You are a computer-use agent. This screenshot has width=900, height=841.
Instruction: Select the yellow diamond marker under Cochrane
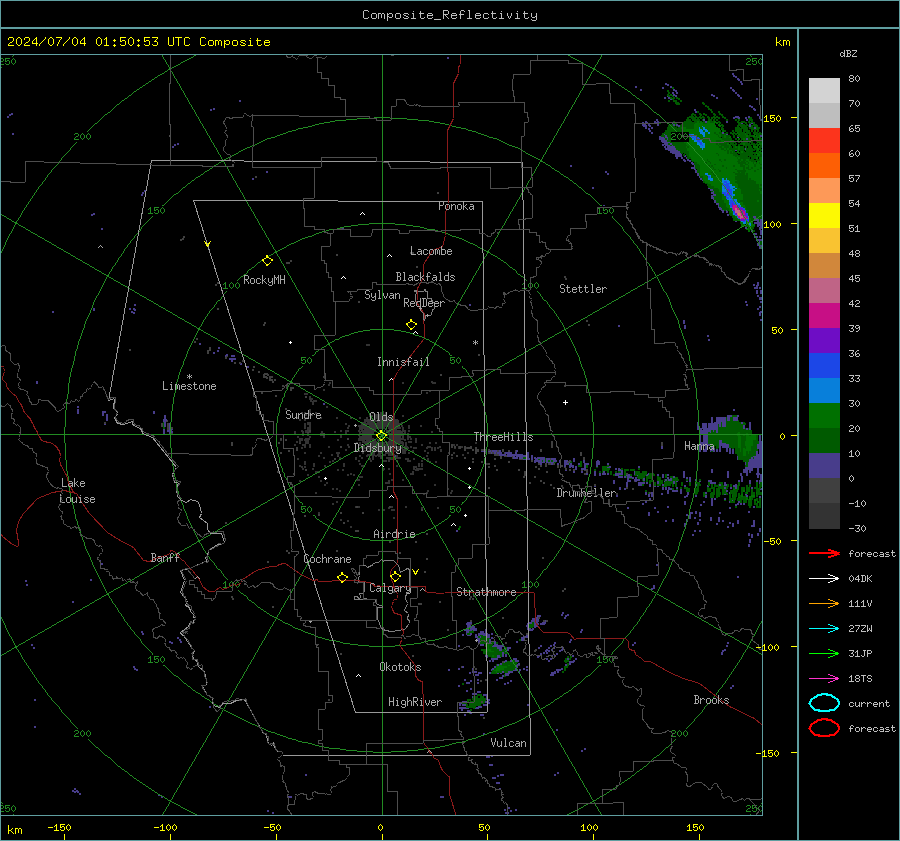343,577
